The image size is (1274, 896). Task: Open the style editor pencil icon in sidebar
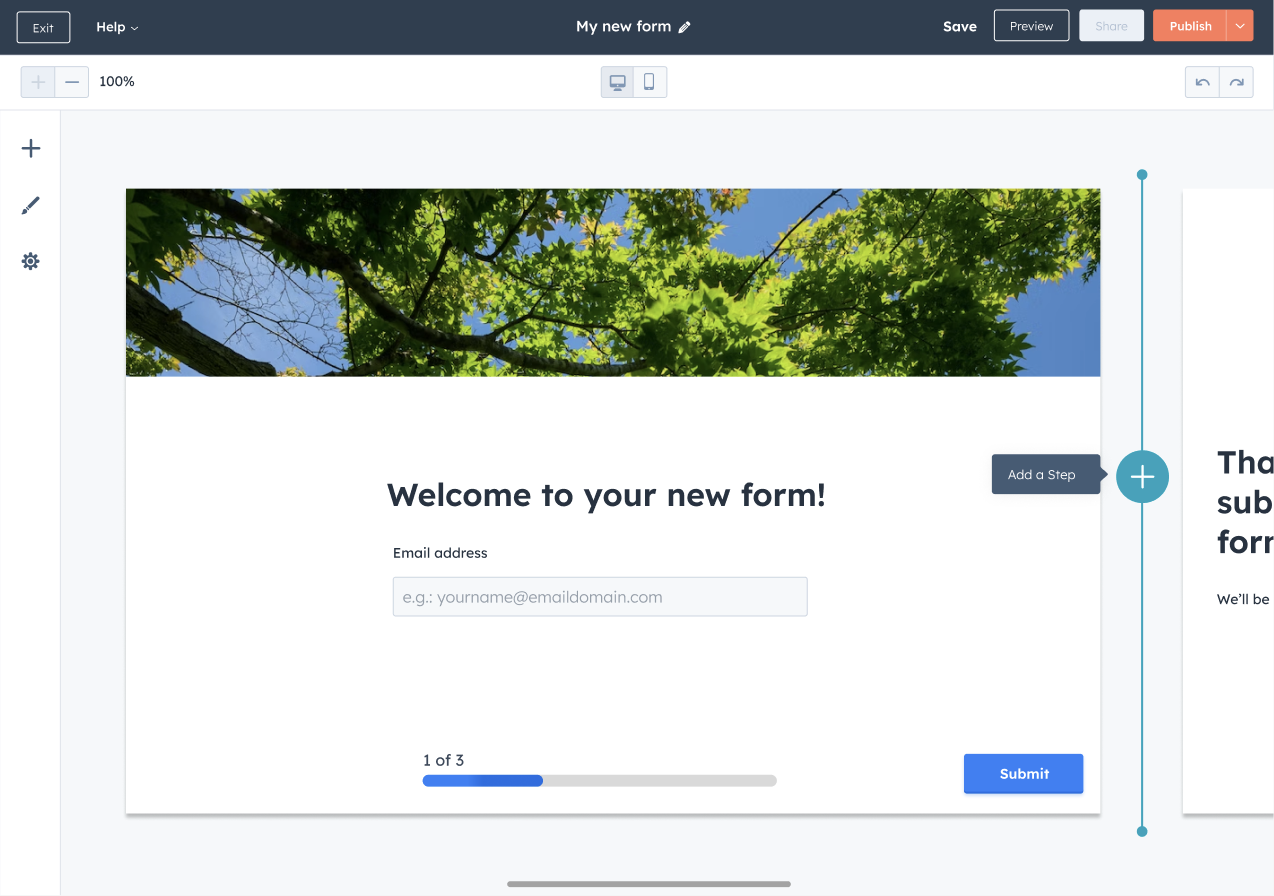click(30, 204)
